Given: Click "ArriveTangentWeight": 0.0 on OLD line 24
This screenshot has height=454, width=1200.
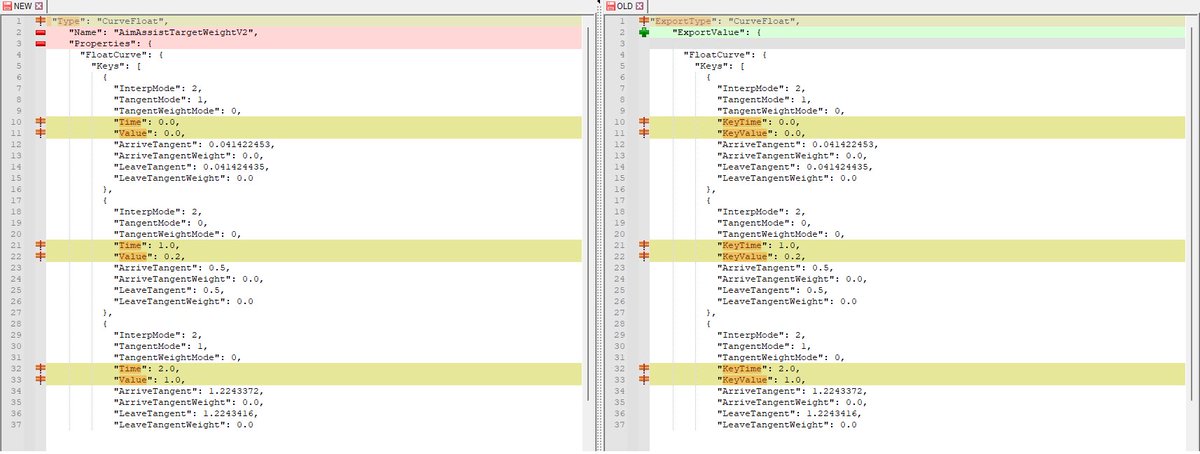Looking at the screenshot, I should (x=792, y=279).
